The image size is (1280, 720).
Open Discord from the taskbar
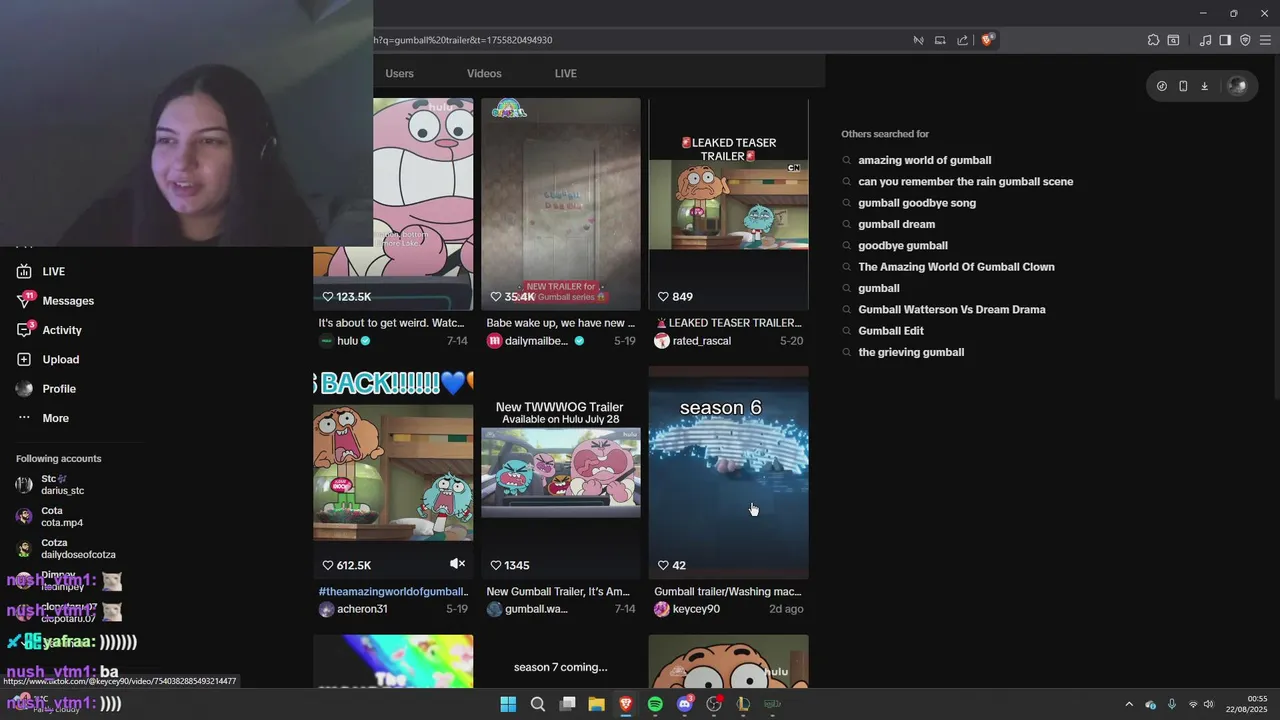[x=685, y=704]
